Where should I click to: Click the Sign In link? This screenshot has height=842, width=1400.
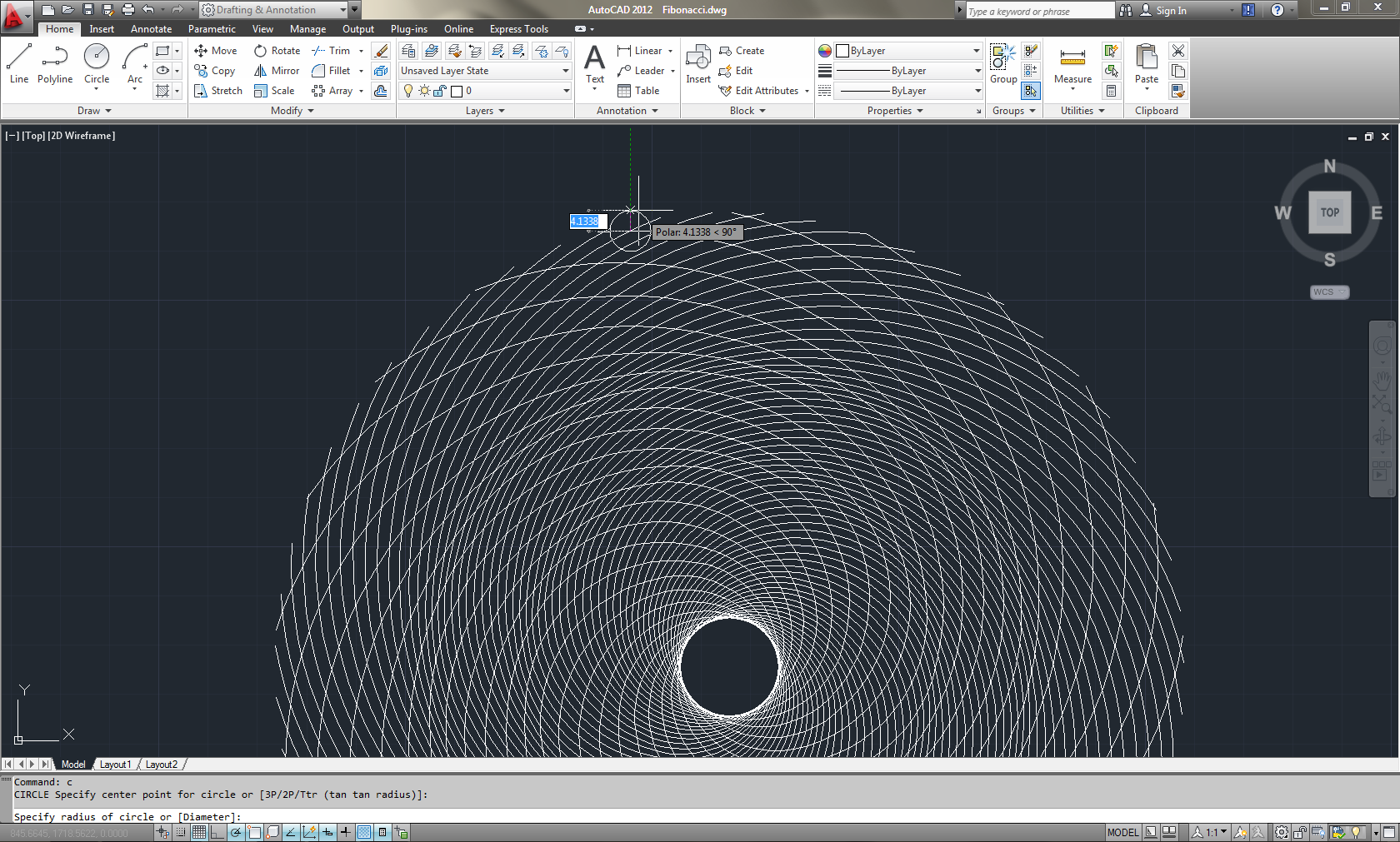point(1162,10)
